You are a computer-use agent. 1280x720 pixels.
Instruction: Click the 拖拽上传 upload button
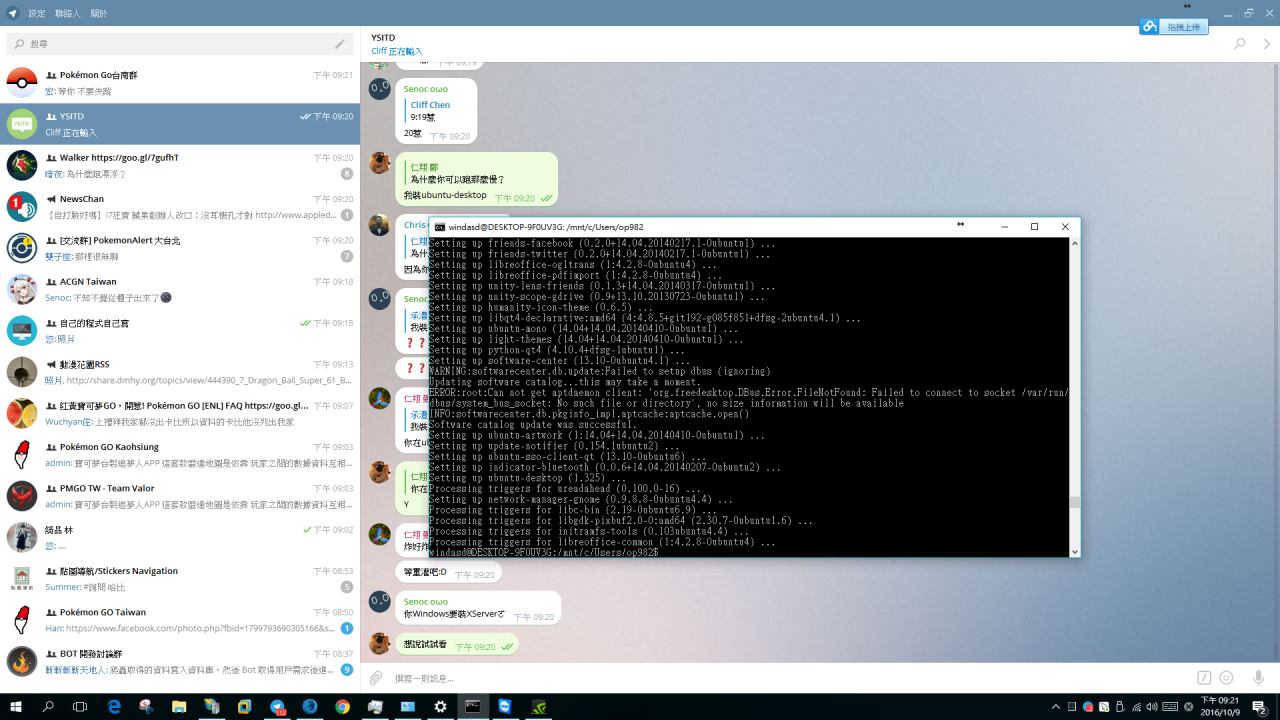coord(1174,27)
